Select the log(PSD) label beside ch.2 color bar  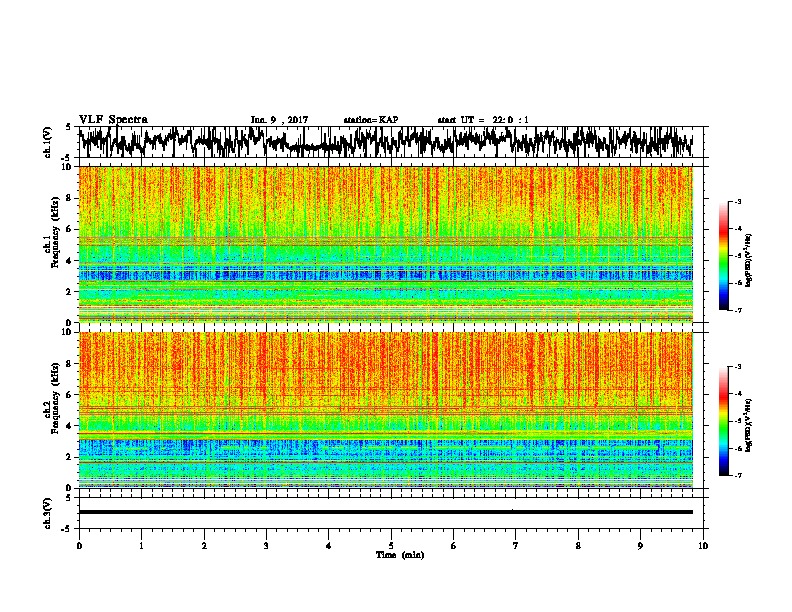749,425
